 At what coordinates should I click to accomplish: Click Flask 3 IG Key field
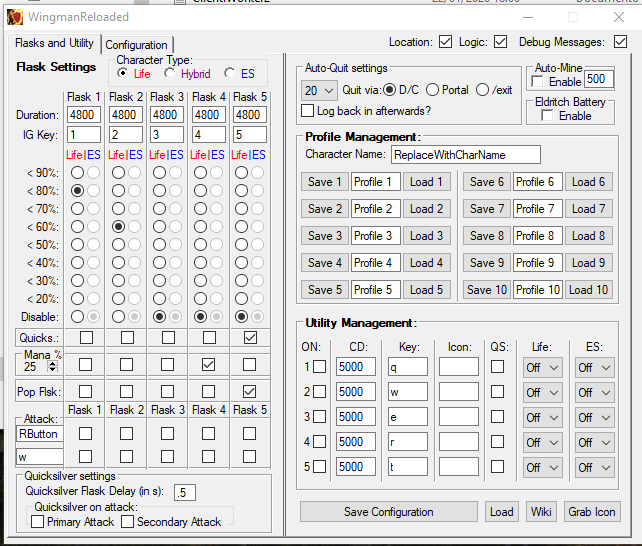tap(167, 135)
